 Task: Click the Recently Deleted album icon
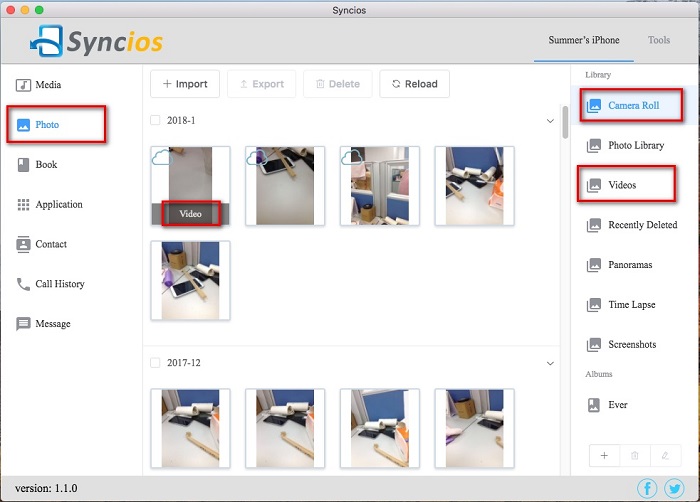tap(594, 225)
